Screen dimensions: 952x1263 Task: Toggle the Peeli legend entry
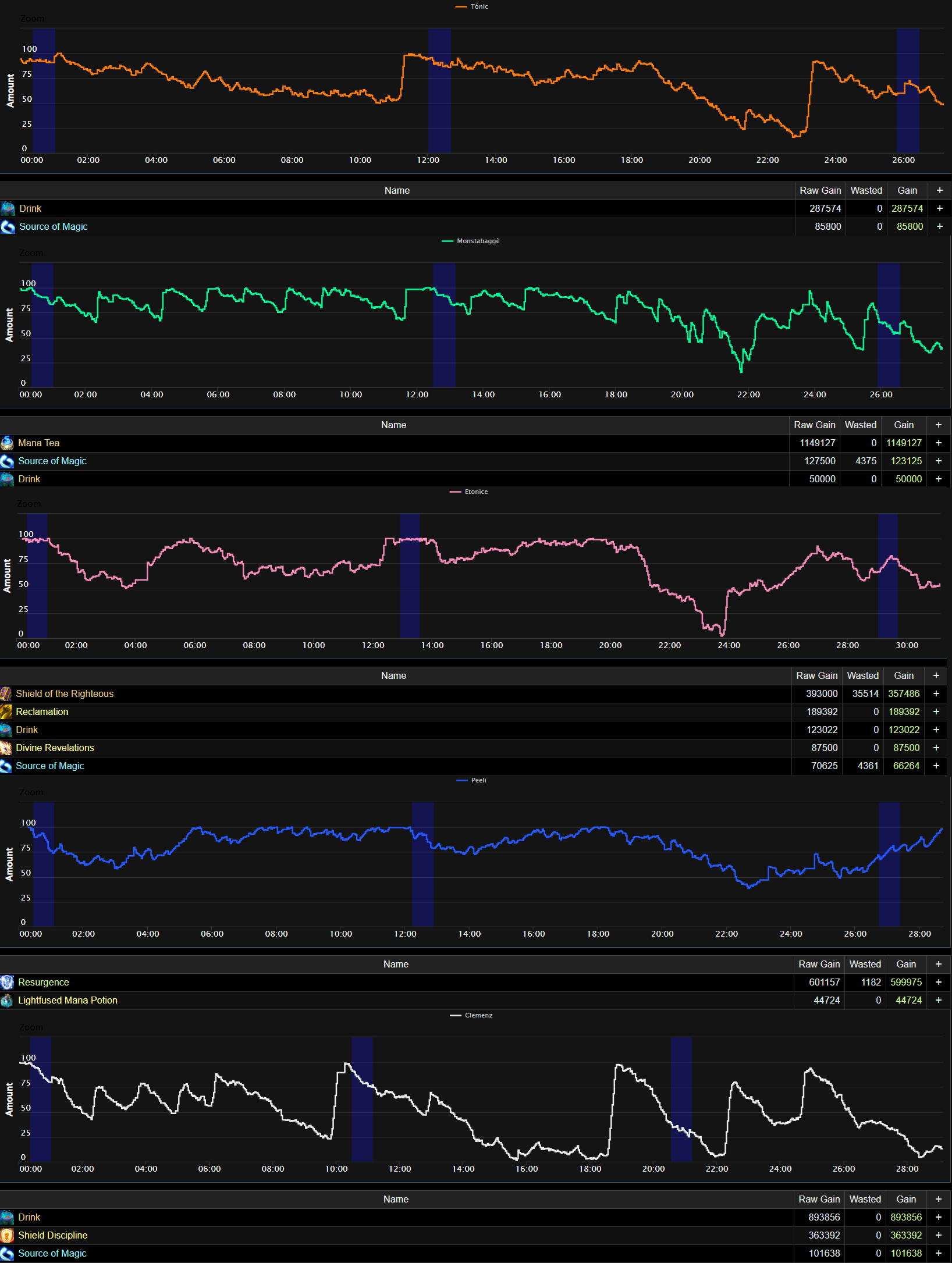471,780
